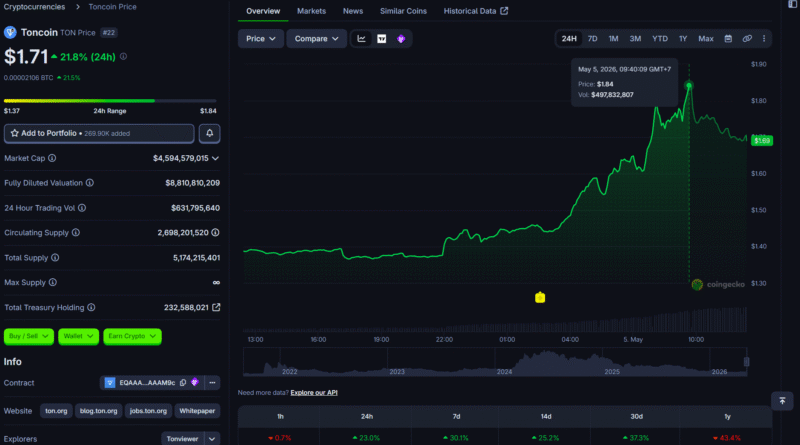
Task: Click purple gem icon in chart toolbar
Action: 401,39
